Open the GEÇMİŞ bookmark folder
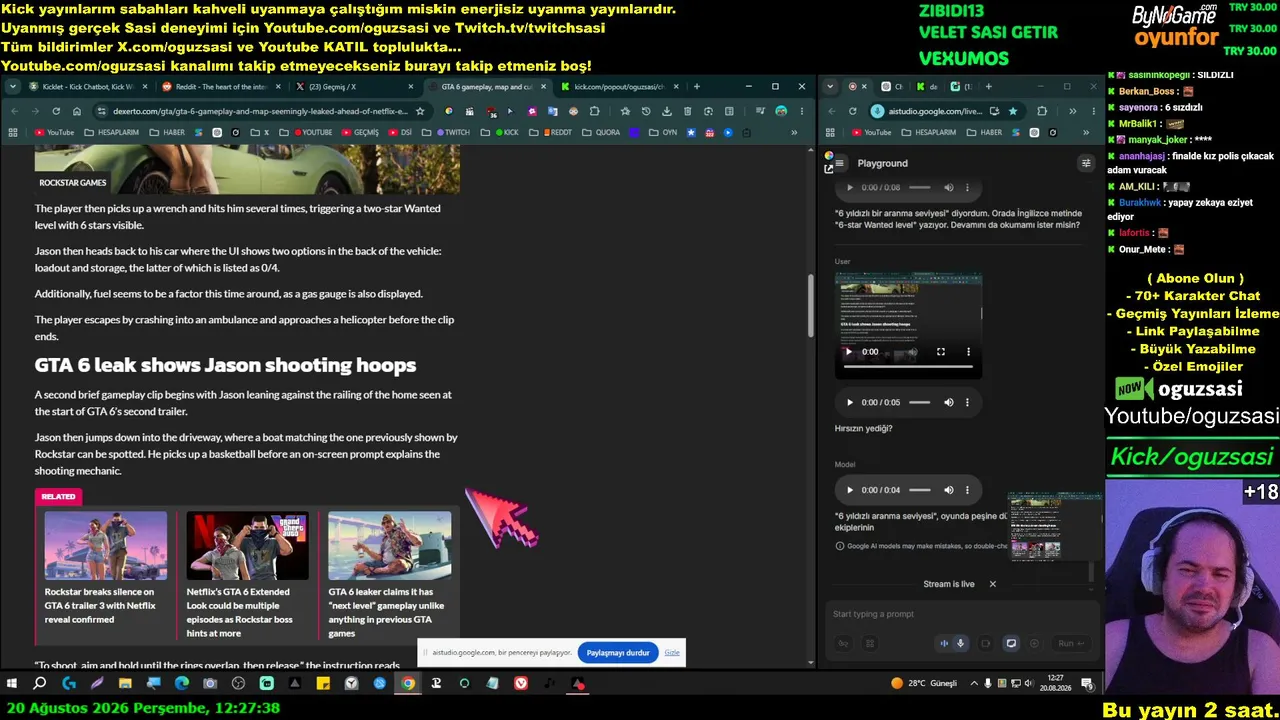 pos(360,132)
